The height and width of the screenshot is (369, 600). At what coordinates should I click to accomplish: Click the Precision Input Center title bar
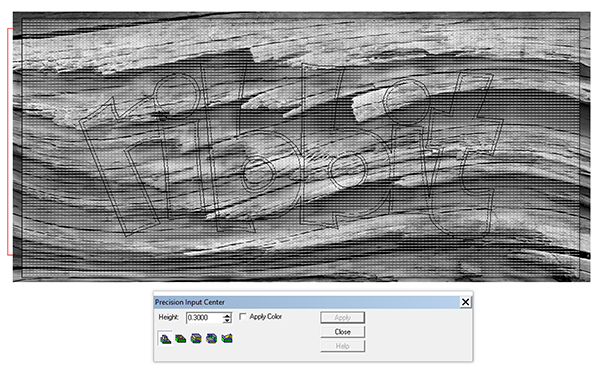coord(306,302)
